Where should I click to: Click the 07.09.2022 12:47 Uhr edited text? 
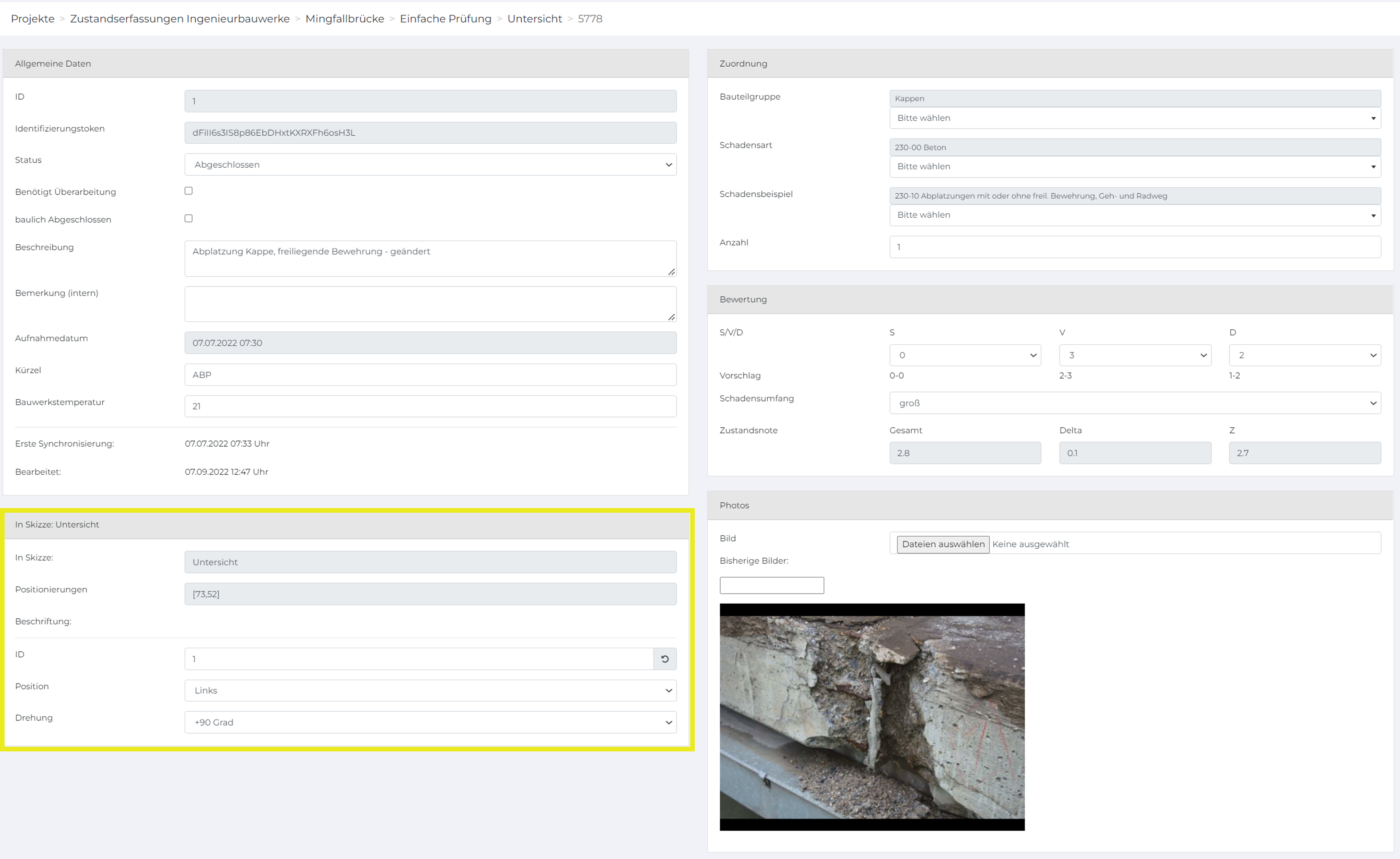pos(226,472)
